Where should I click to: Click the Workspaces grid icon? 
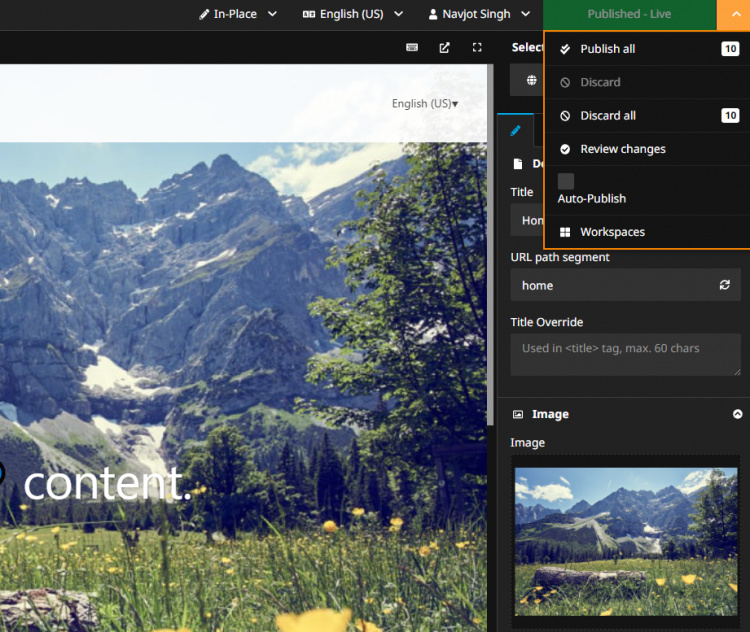[565, 232]
